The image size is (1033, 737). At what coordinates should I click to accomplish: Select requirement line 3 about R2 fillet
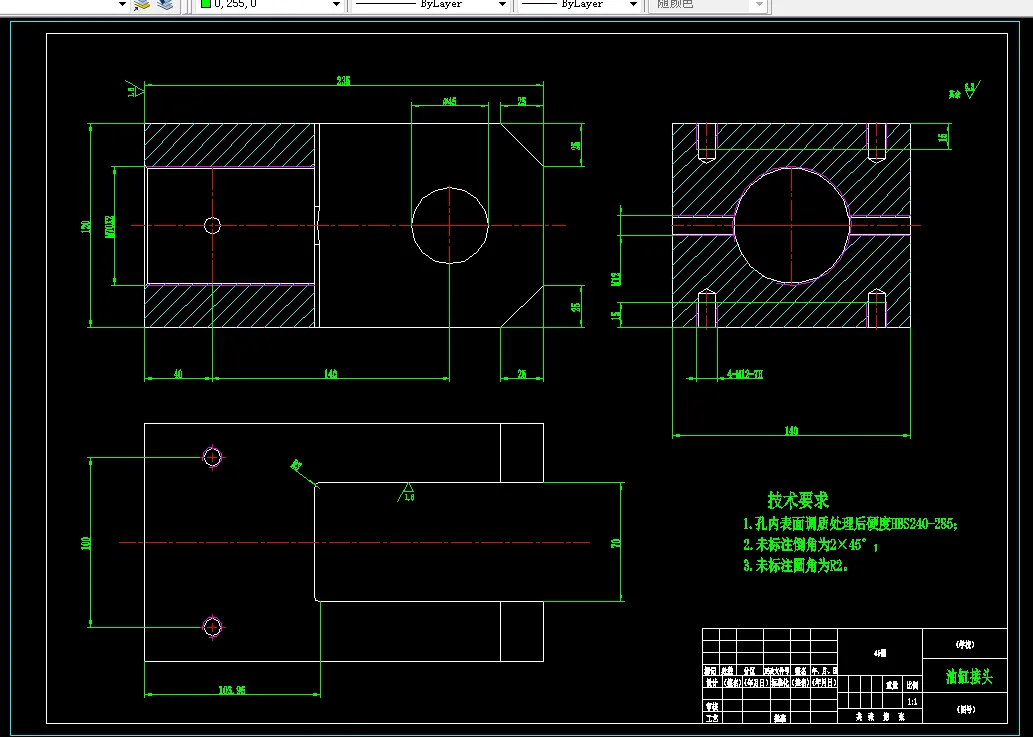click(795, 565)
